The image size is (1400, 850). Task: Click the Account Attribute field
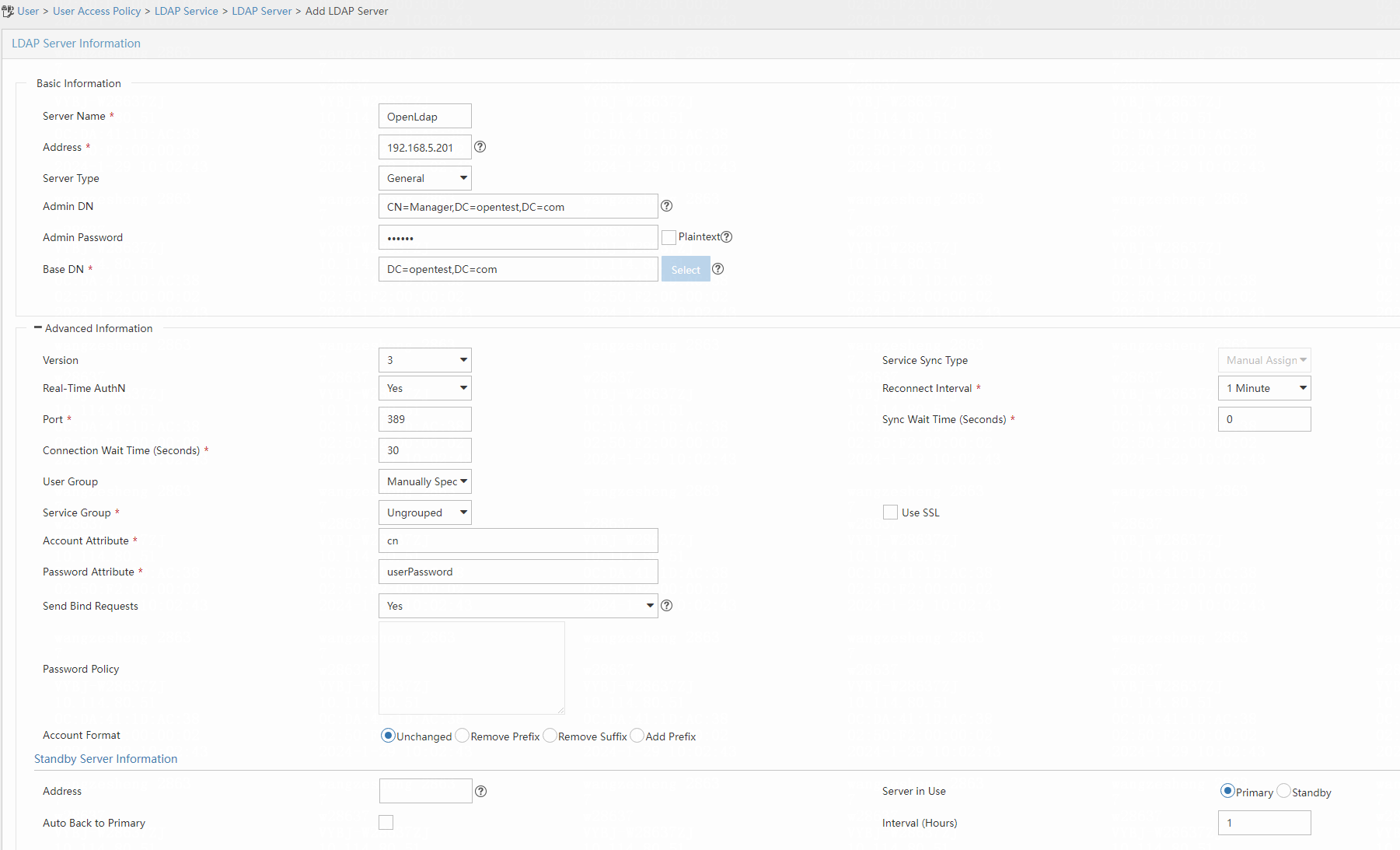pyautogui.click(x=518, y=540)
